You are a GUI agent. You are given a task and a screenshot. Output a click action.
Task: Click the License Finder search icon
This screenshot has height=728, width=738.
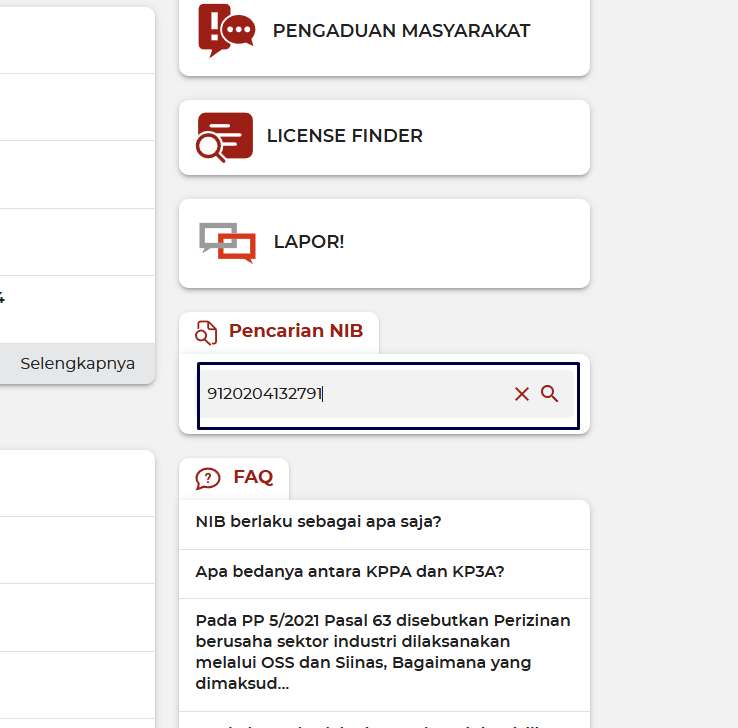[x=225, y=137]
